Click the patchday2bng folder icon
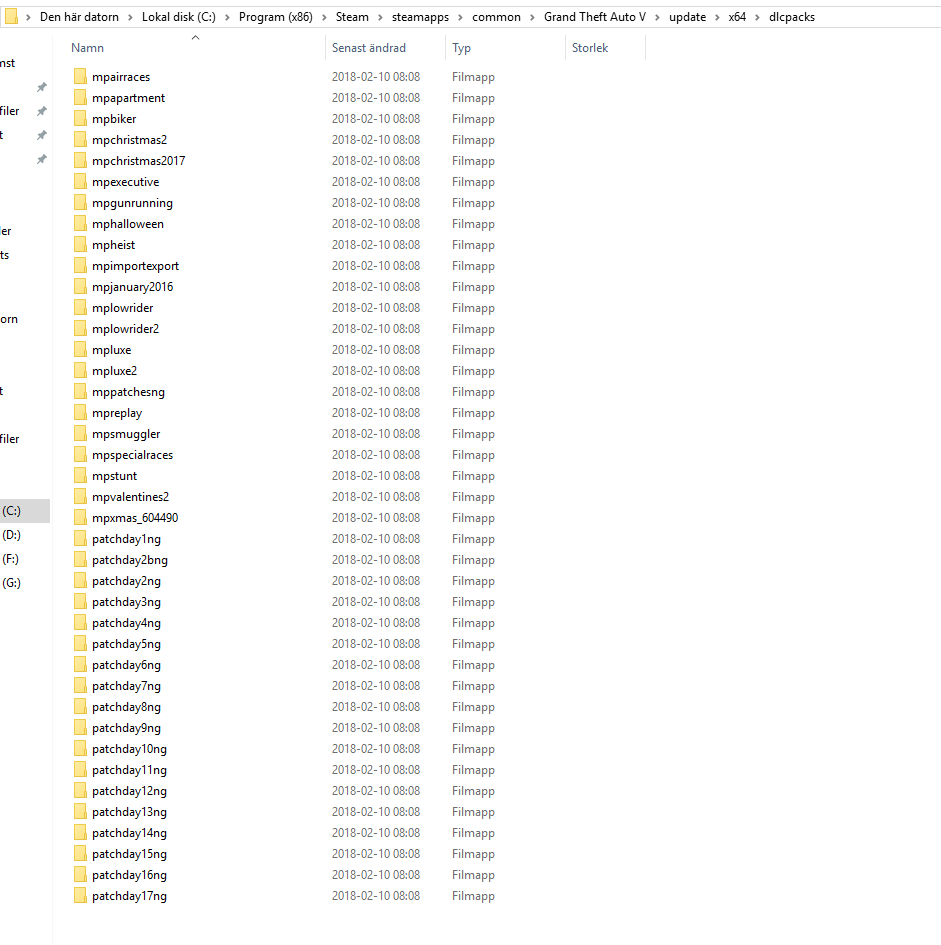Viewport: 941px width, 945px height. click(80, 560)
